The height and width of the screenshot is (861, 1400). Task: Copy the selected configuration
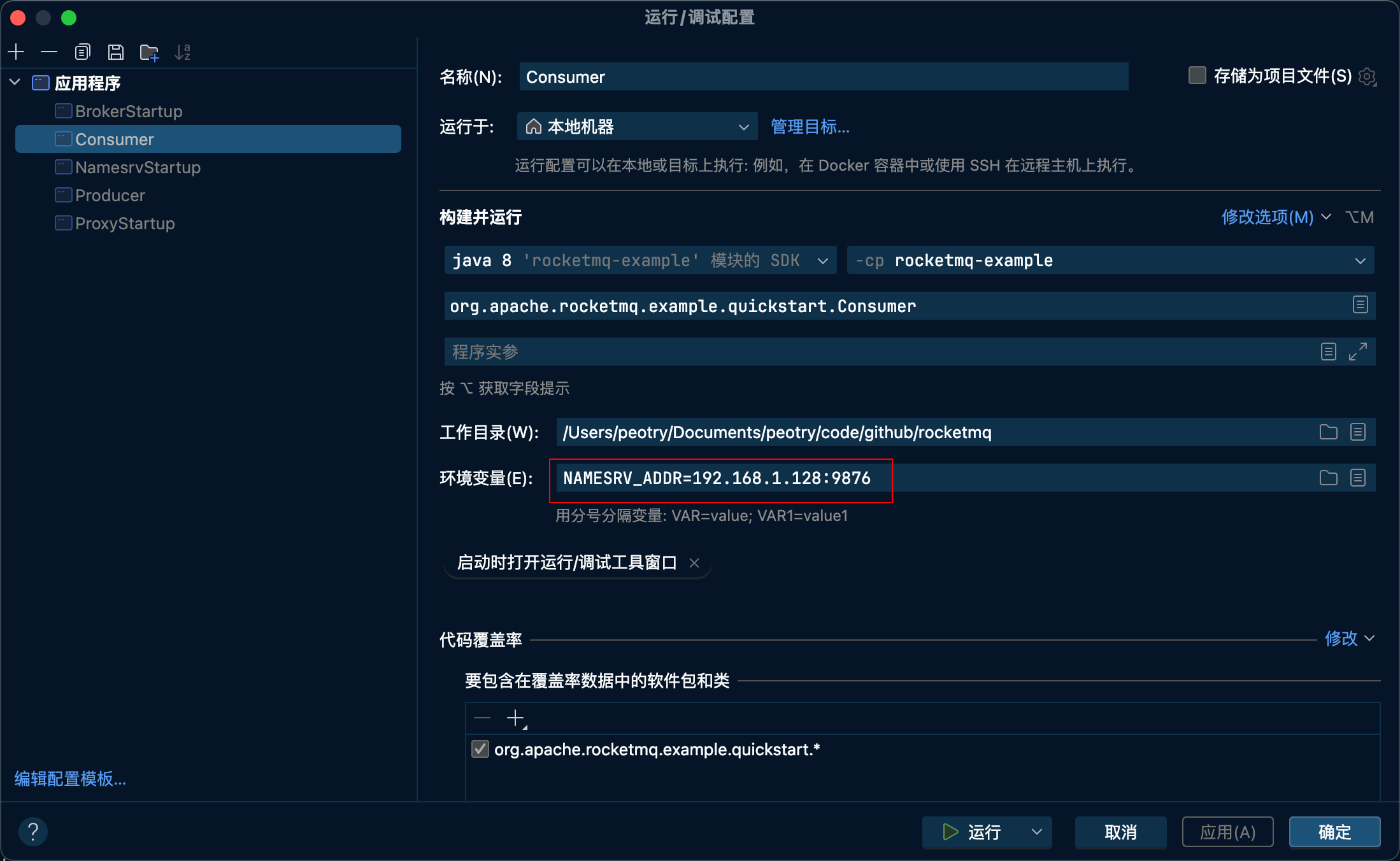[x=82, y=52]
